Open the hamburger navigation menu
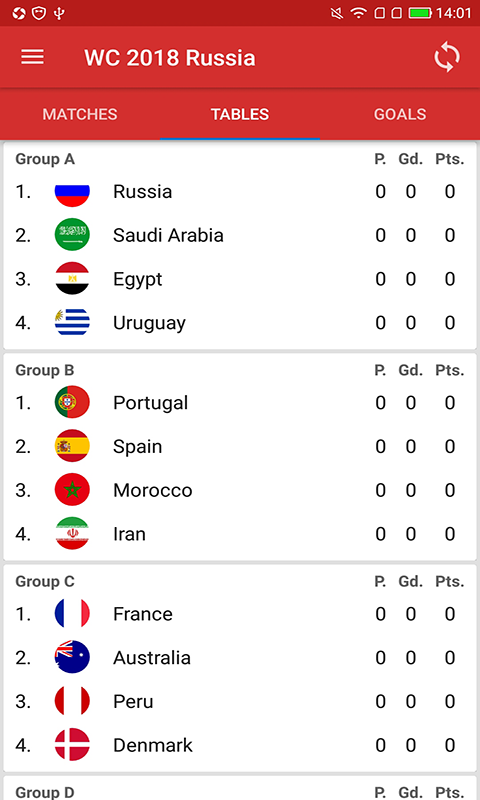This screenshot has width=480, height=800. (32, 57)
